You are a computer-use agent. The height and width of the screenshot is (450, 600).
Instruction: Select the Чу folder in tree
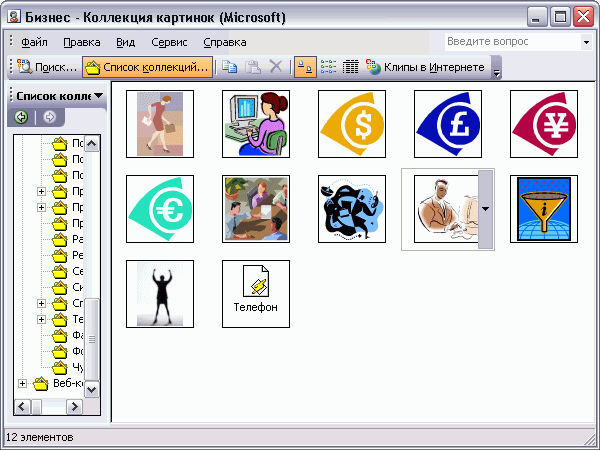click(68, 367)
